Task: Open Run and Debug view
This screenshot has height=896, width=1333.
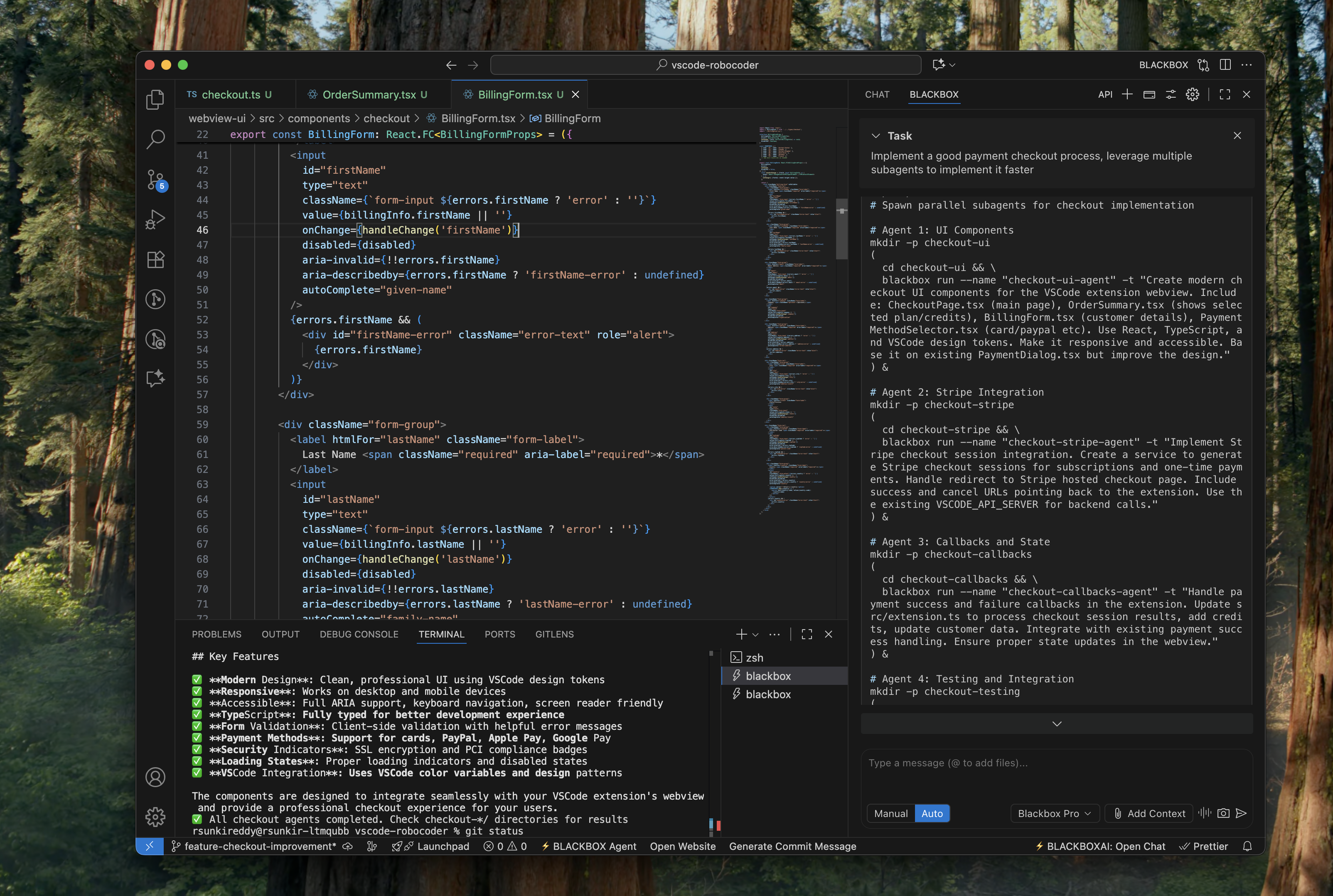Action: click(155, 219)
